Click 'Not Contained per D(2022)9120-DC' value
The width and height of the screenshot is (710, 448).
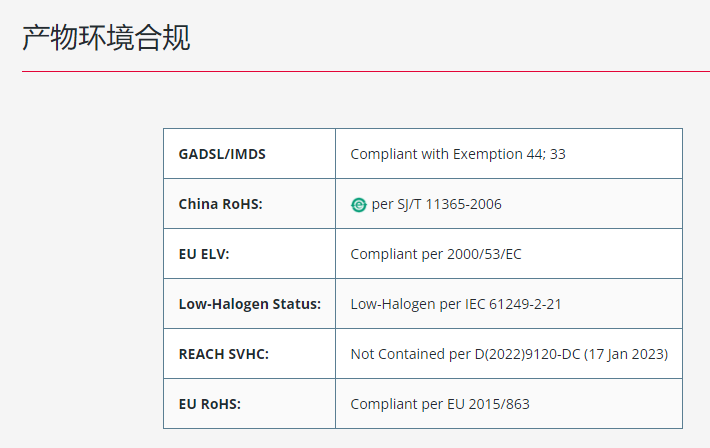coord(465,354)
